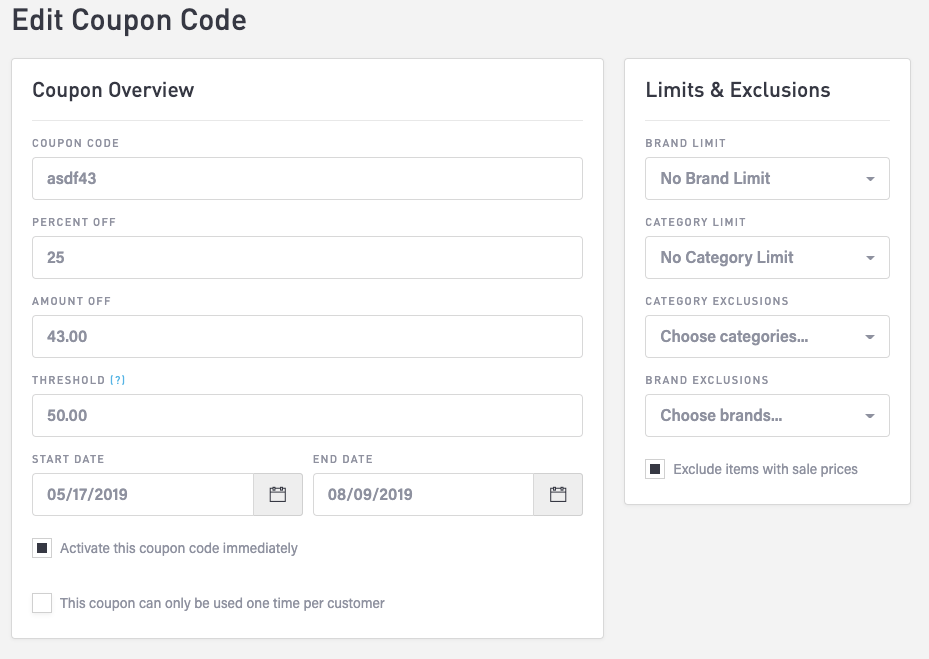Screen dimensions: 929x659
Task: Click the Category Limit dropdown arrow
Action: pyautogui.click(x=870, y=258)
